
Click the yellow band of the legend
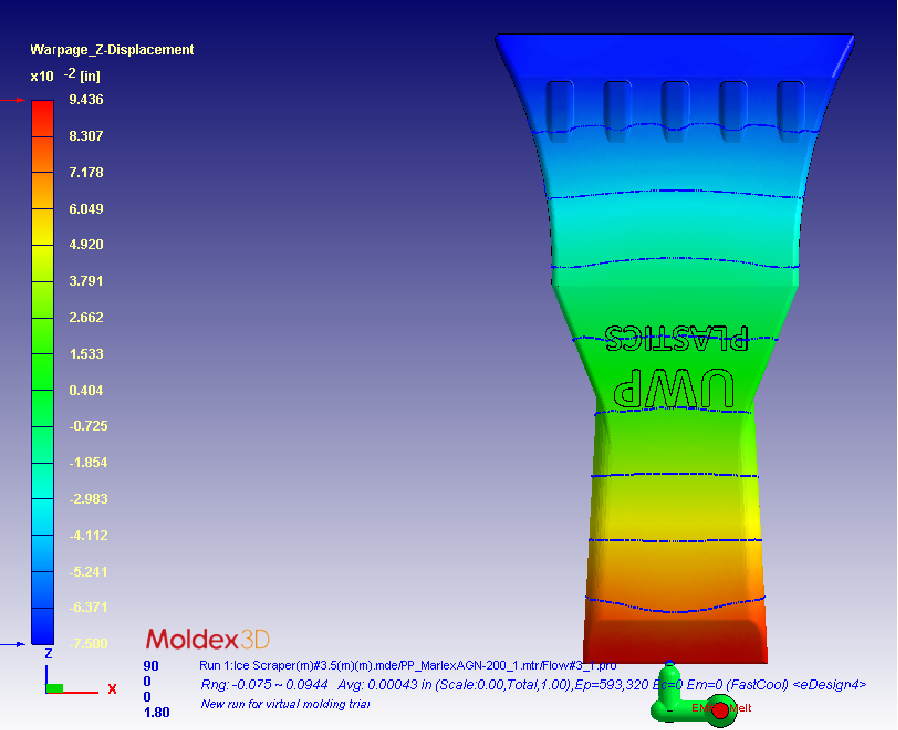(42, 227)
